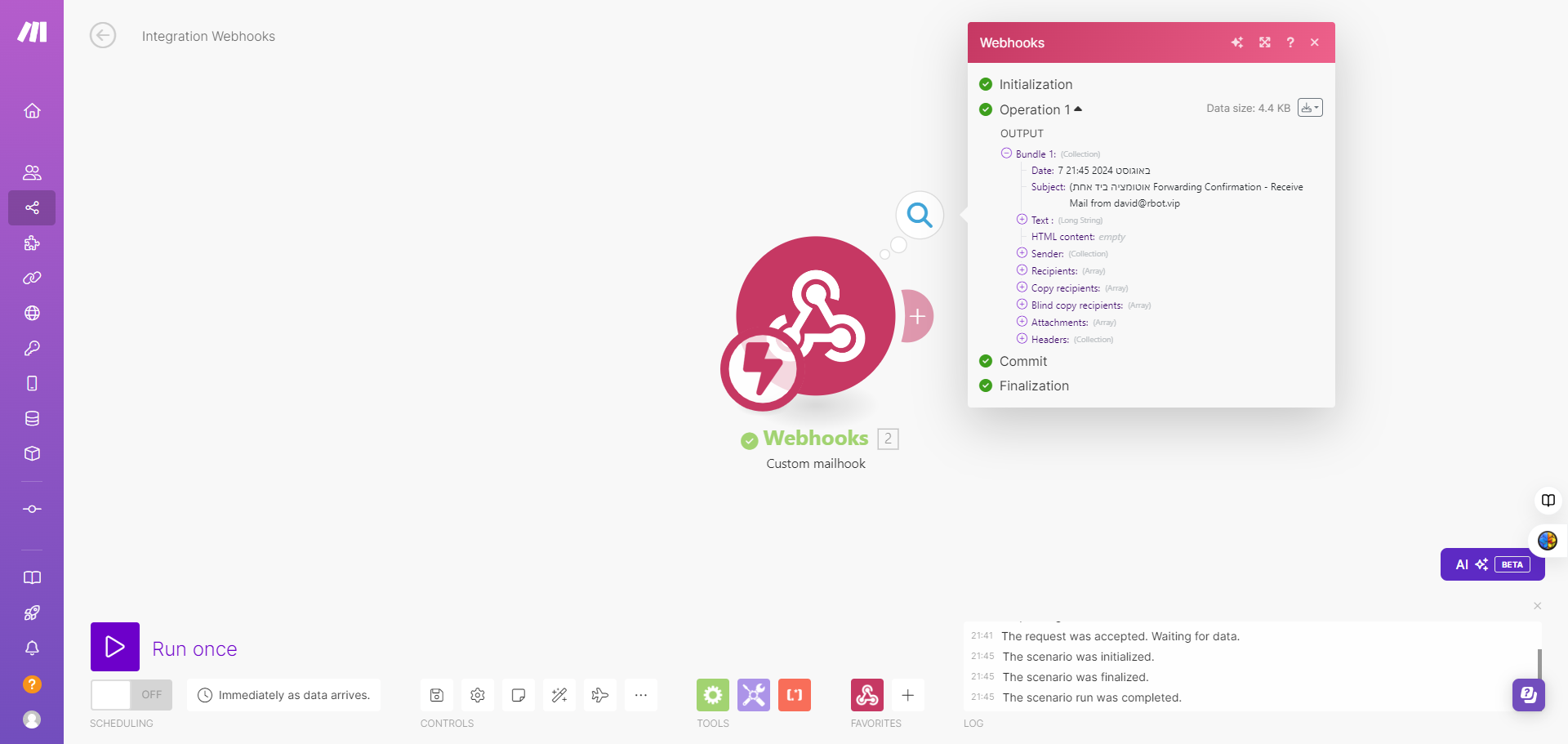Expand the Sender collection
Viewport: 1568px width, 744px height.
click(x=1022, y=252)
